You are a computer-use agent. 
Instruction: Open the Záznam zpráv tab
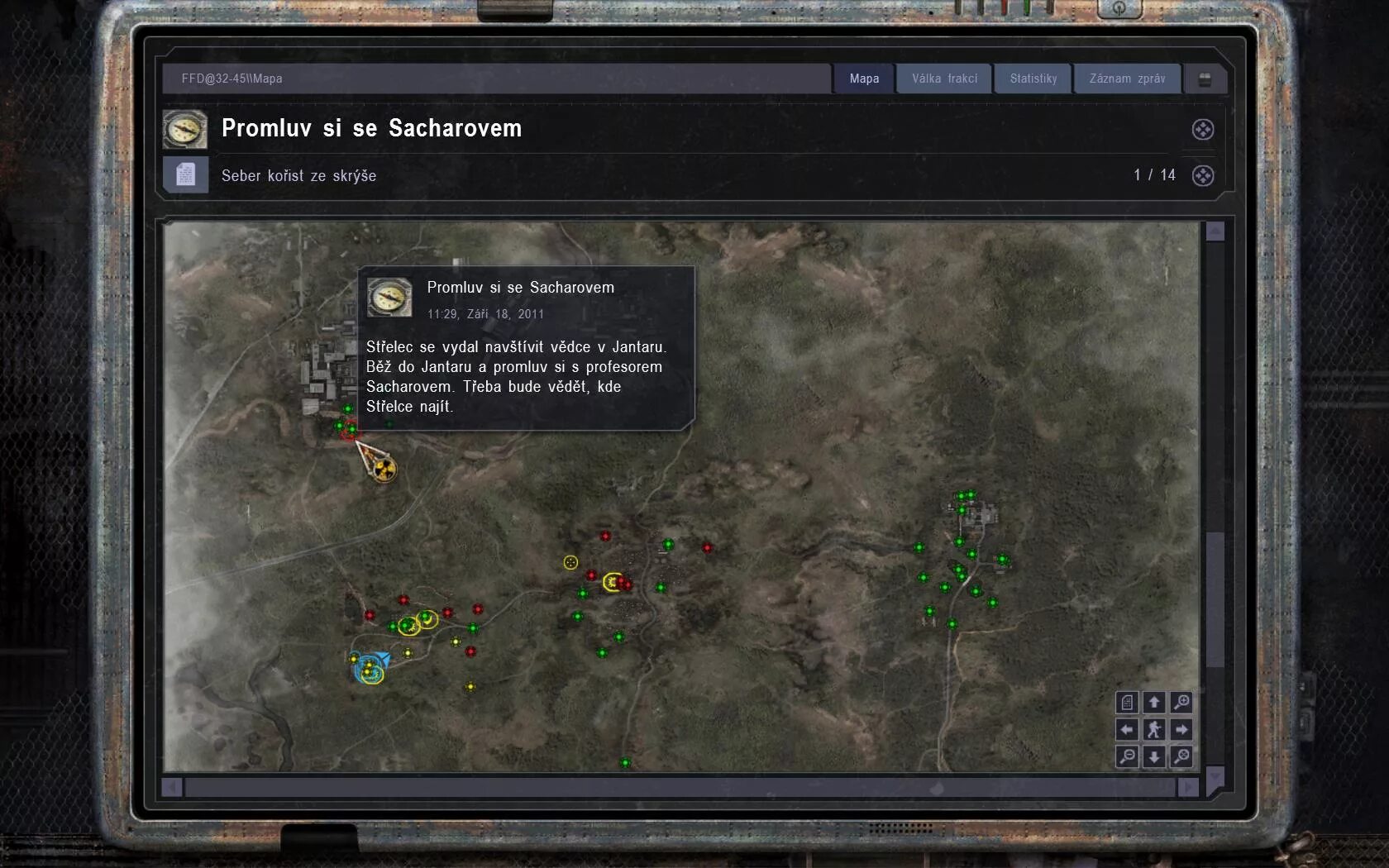(1127, 79)
